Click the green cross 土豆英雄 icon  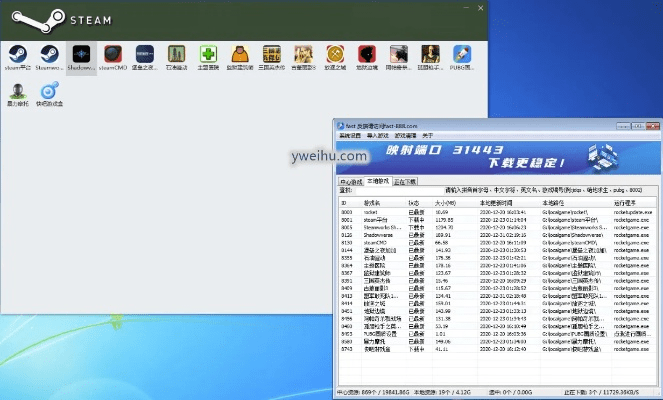[207, 54]
